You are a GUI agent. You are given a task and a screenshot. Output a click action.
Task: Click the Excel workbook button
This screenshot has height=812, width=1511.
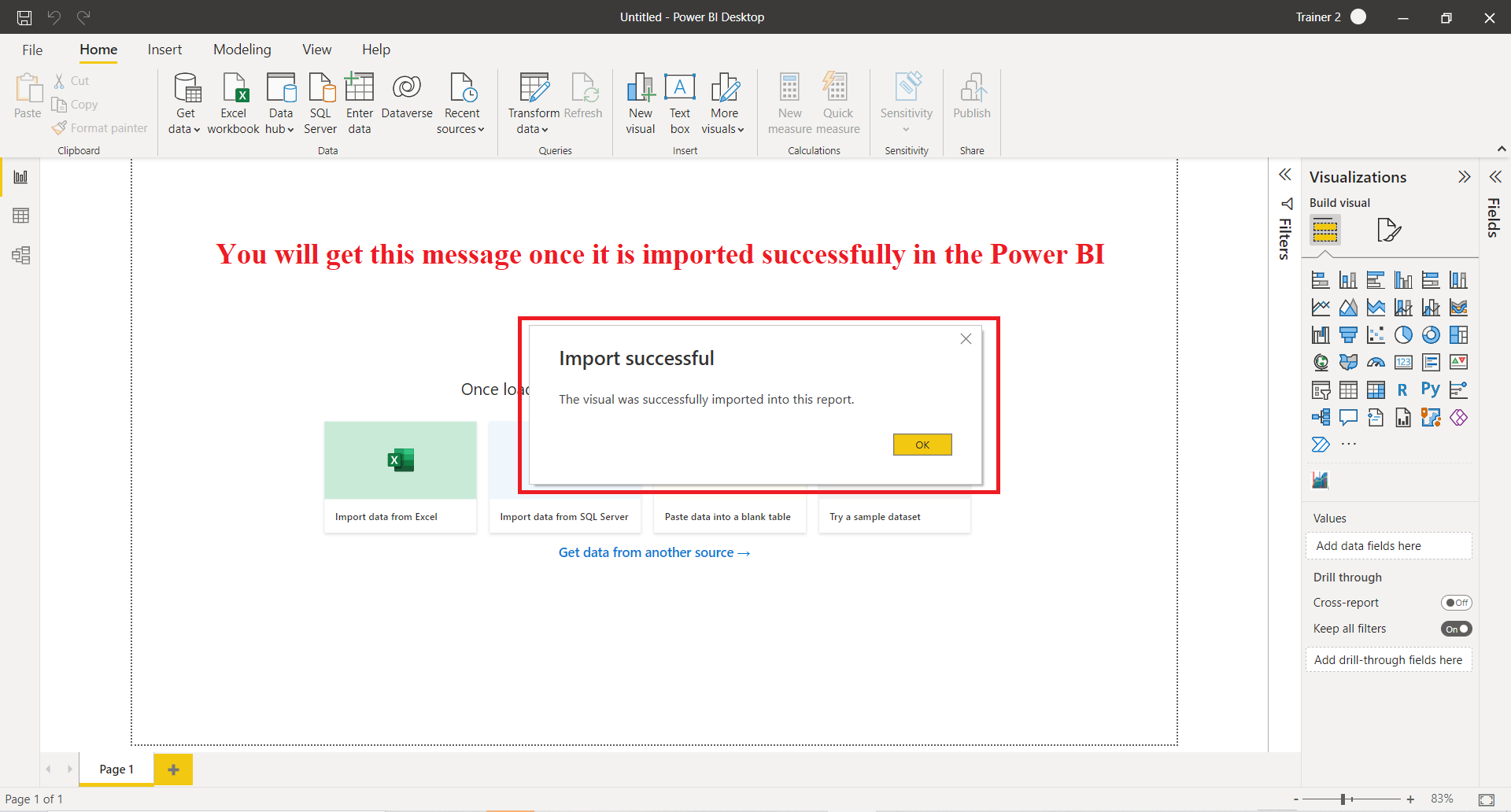click(x=233, y=103)
